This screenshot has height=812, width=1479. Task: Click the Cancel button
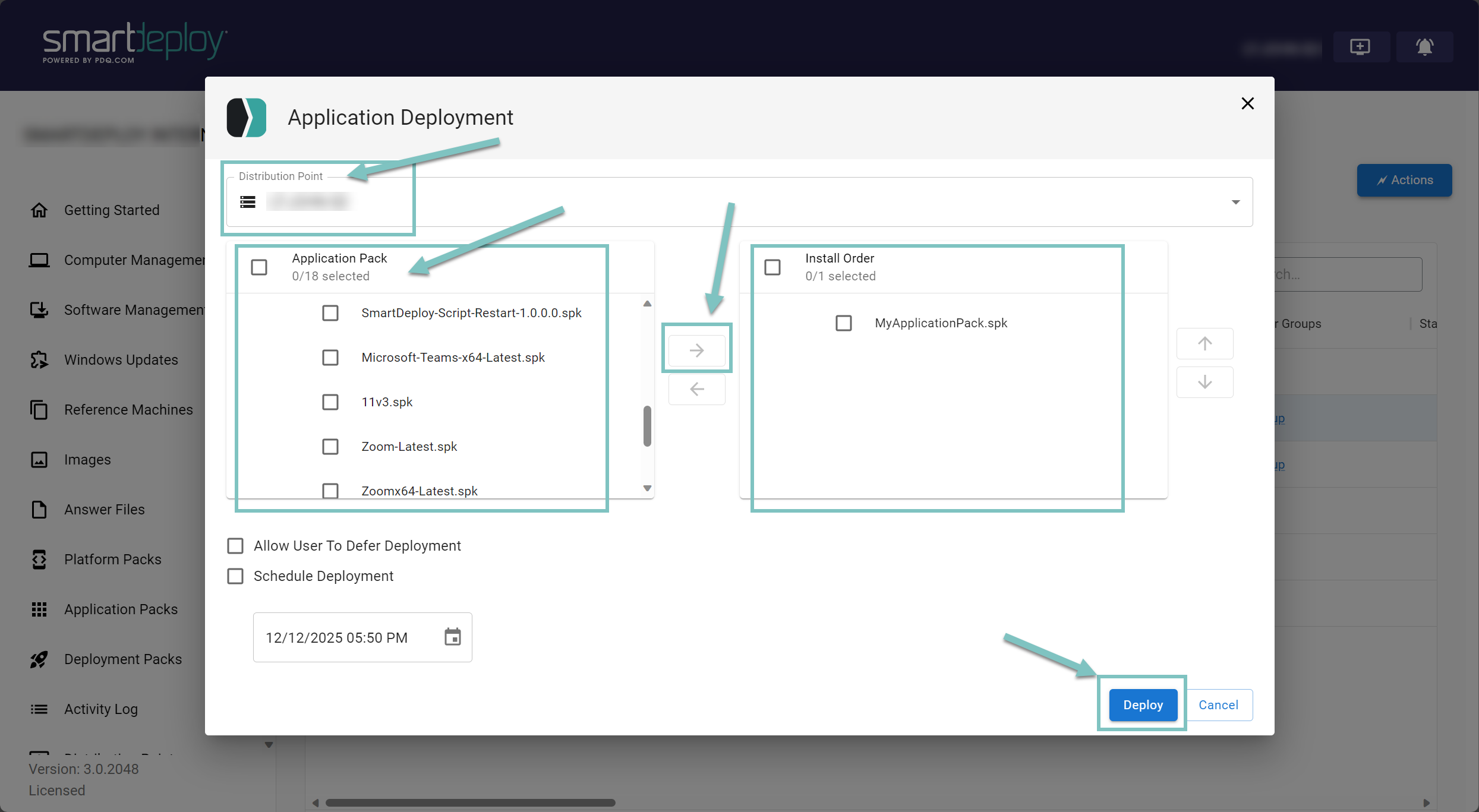[x=1218, y=705]
